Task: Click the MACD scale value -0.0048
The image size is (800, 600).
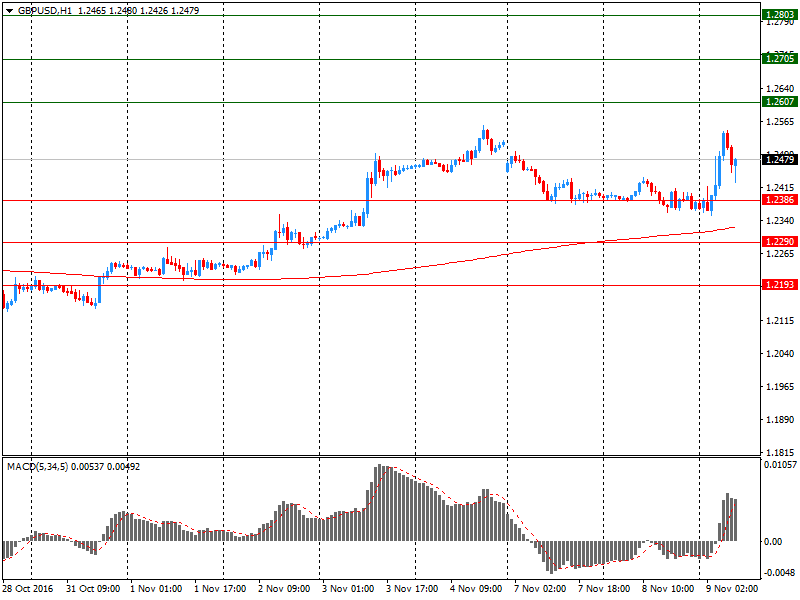Action: click(780, 572)
